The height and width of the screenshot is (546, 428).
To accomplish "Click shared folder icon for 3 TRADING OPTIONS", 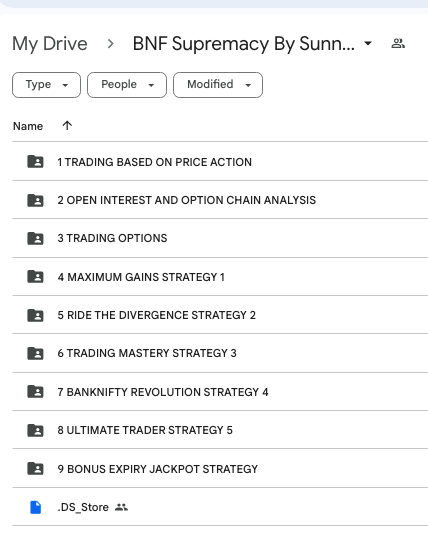I will [x=35, y=238].
